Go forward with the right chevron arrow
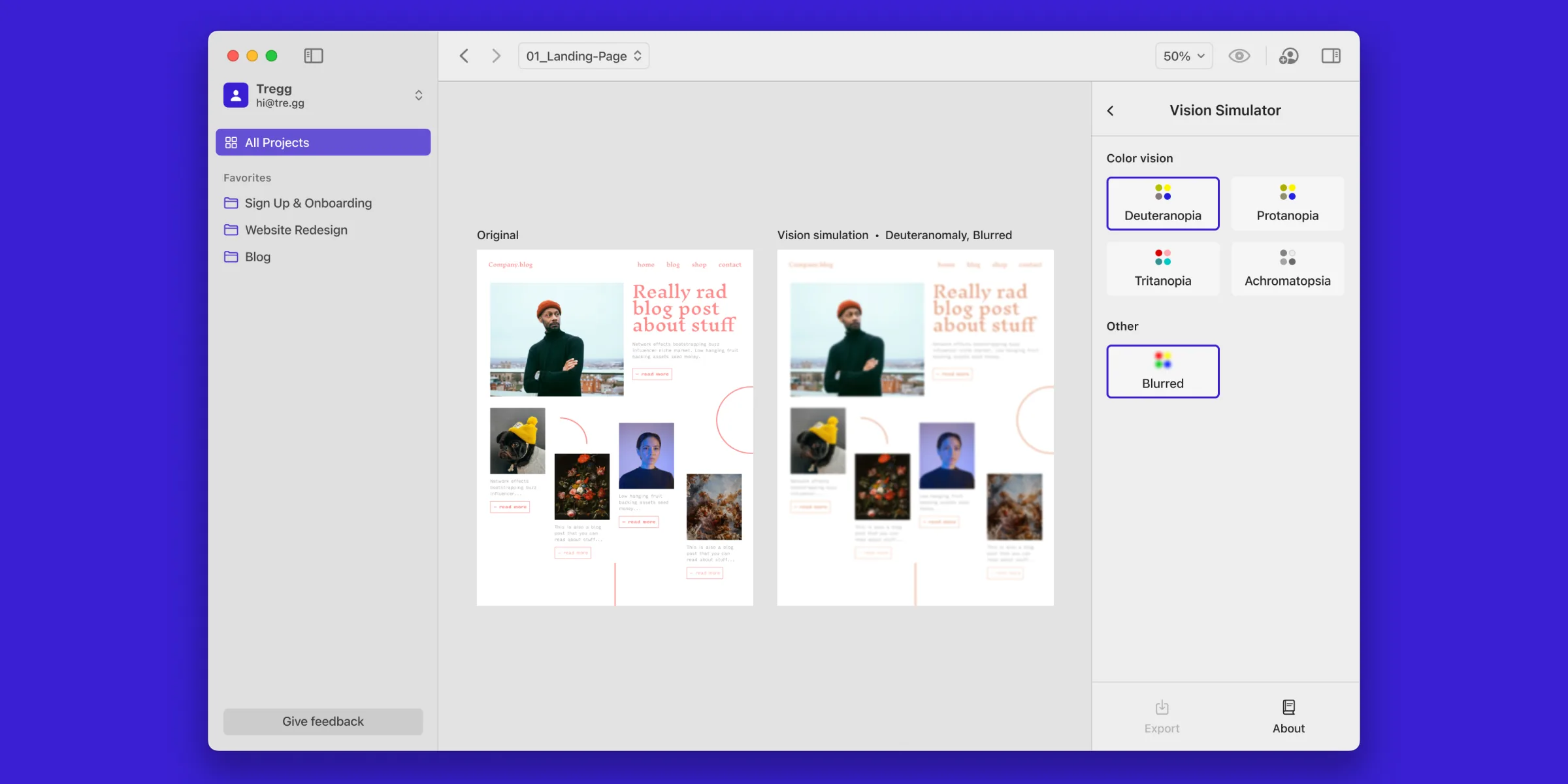This screenshot has height=784, width=1568. pos(497,56)
